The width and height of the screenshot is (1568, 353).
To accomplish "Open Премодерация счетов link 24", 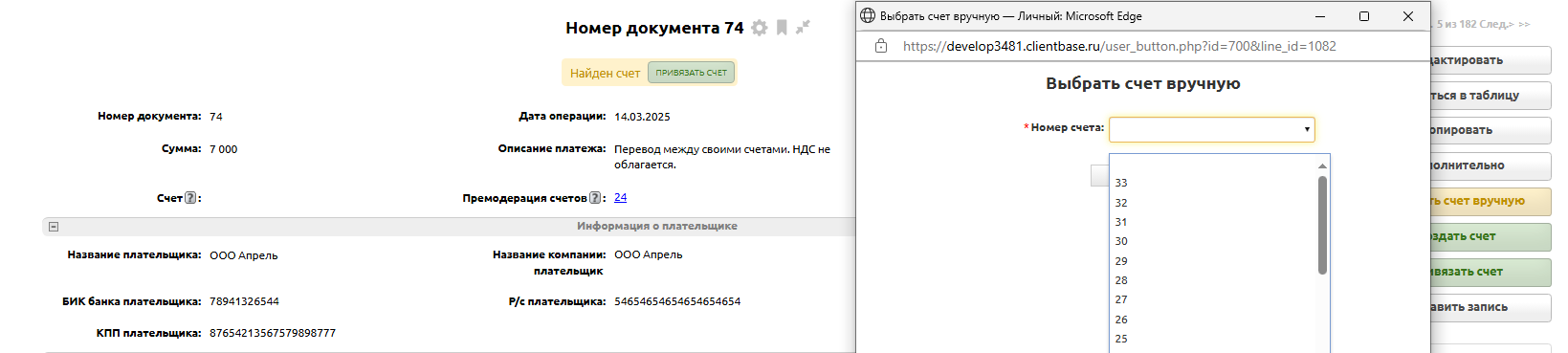I will [621, 197].
